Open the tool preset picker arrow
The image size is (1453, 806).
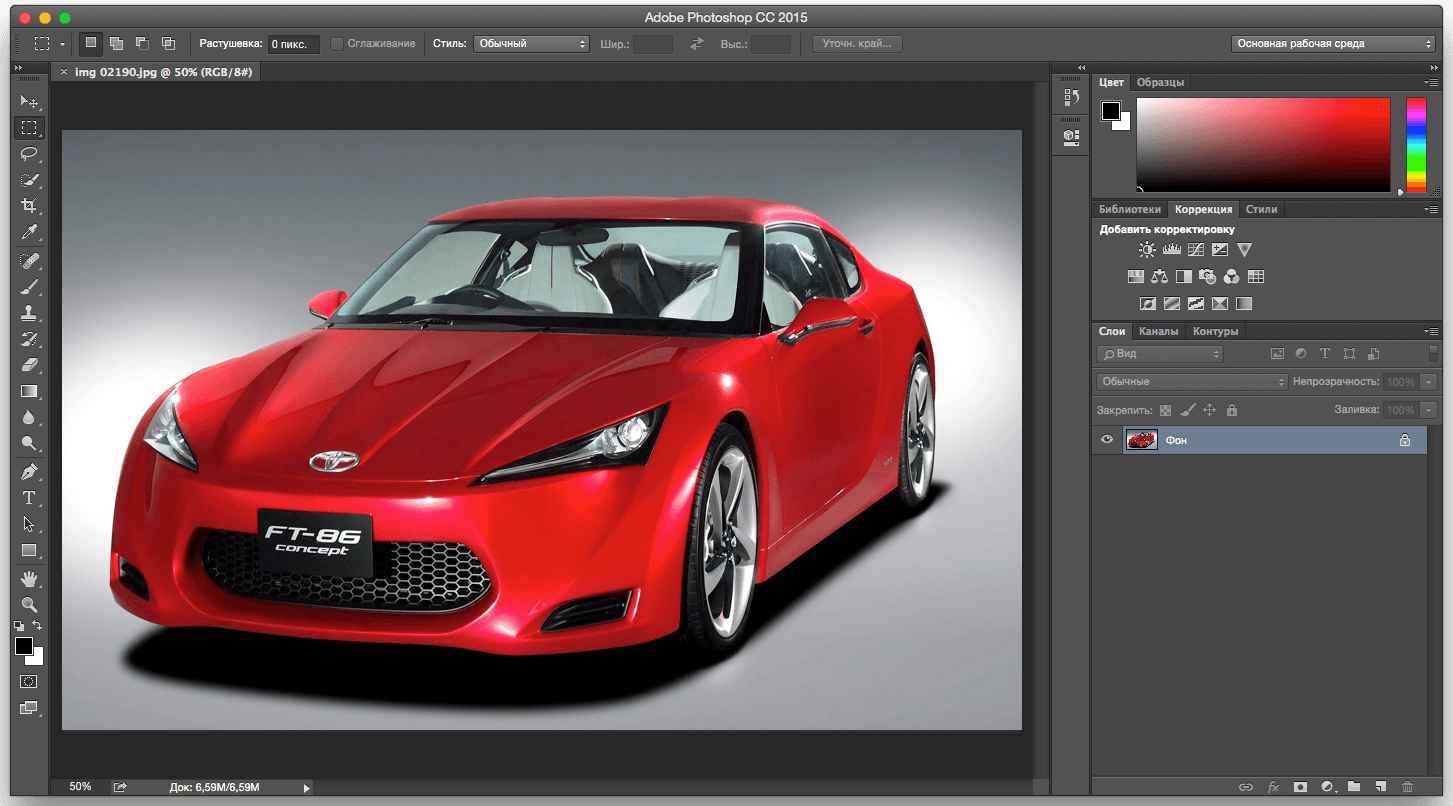click(x=62, y=44)
